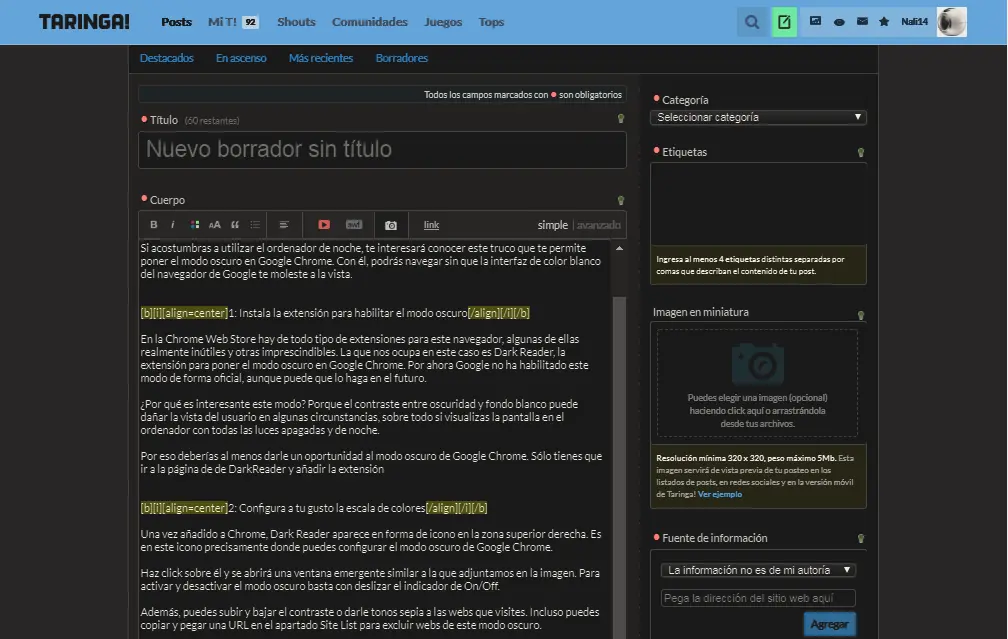
Task: Insert a bulleted list
Action: point(255,224)
